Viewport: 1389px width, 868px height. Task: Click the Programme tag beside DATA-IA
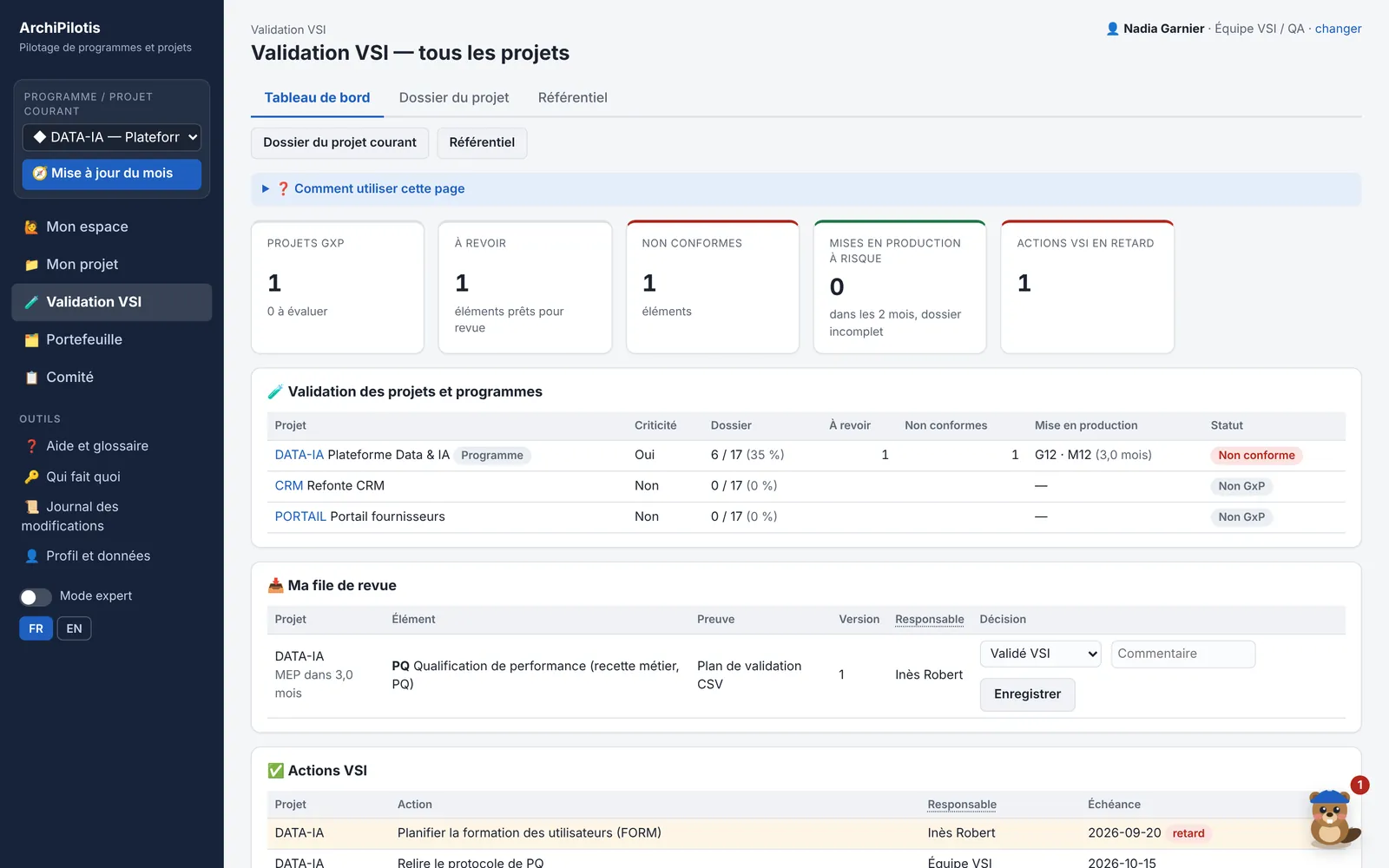(492, 456)
